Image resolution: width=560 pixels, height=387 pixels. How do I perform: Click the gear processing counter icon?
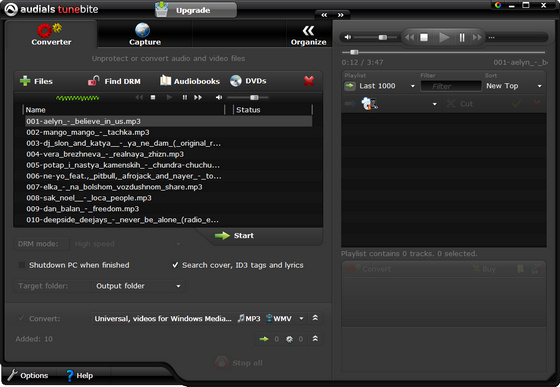[x=289, y=339]
